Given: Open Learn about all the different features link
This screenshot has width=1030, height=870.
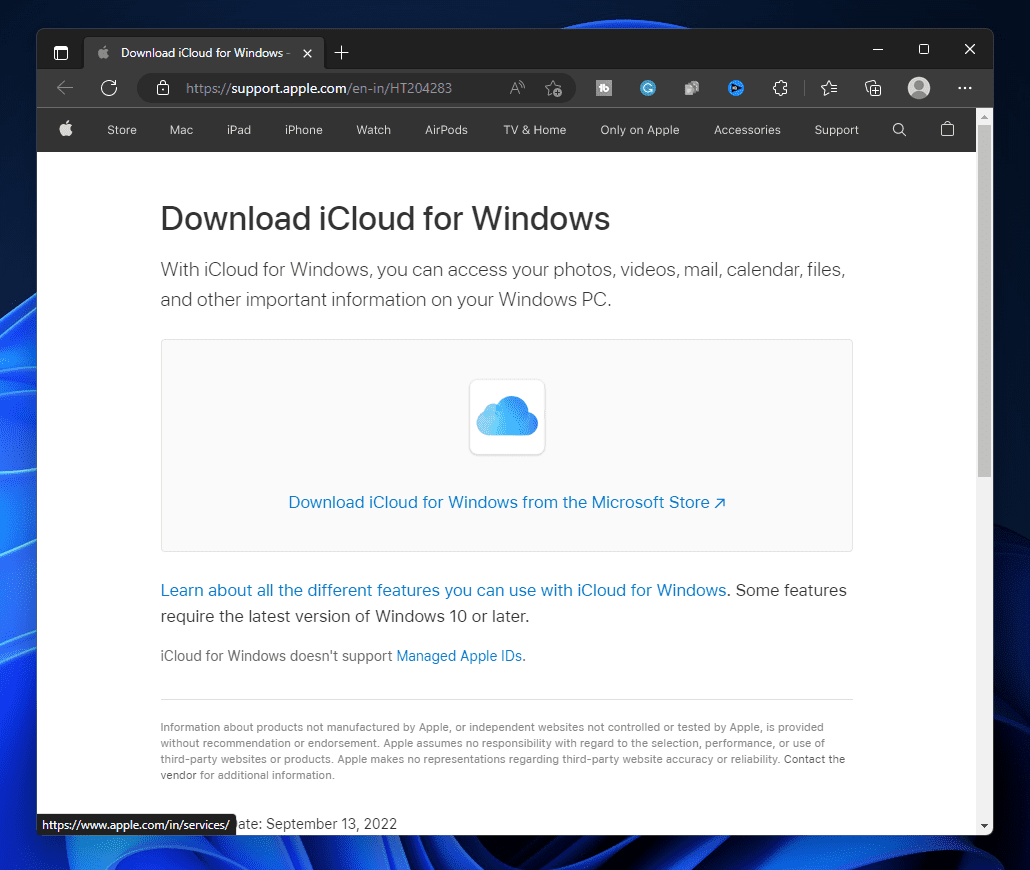Looking at the screenshot, I should point(443,590).
